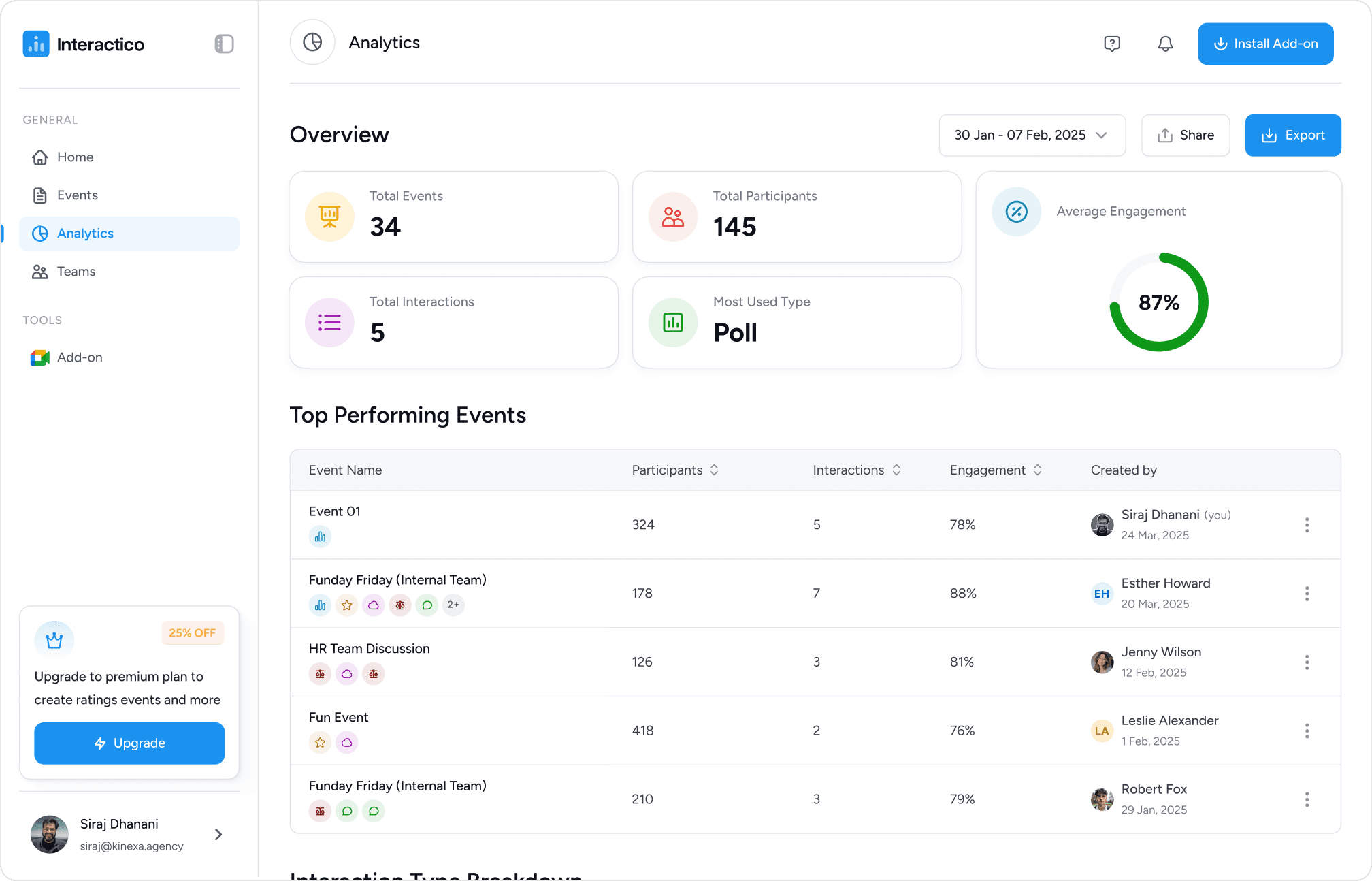The width and height of the screenshot is (1372, 881).
Task: Open the Teams sidebar item
Action: click(x=76, y=272)
